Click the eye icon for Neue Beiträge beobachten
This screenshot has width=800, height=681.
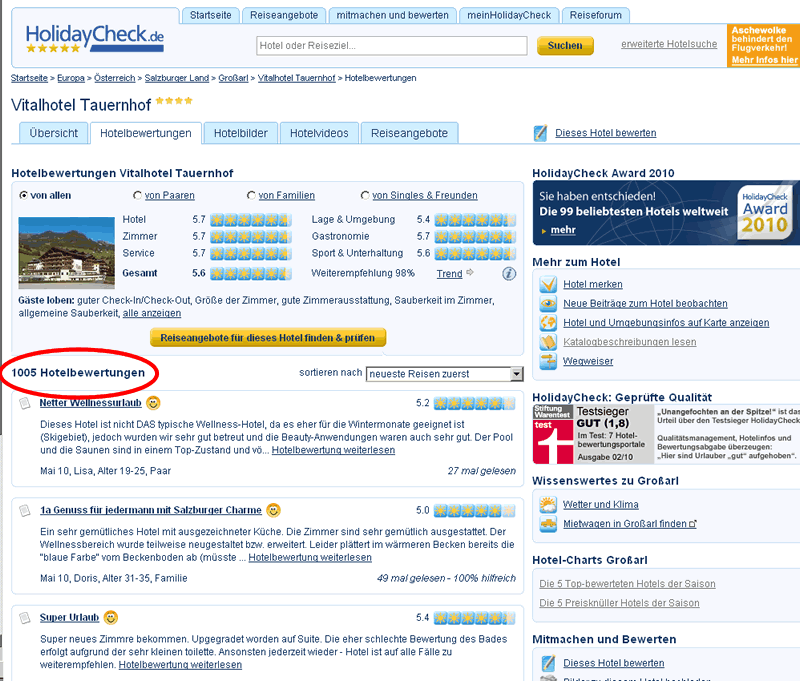tap(548, 304)
